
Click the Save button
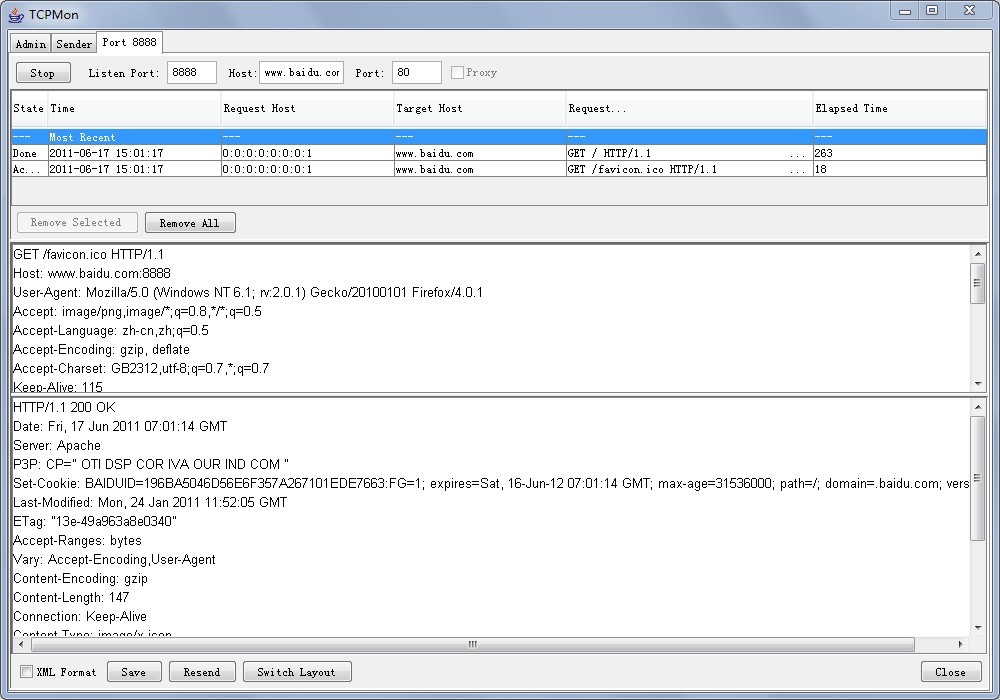(x=134, y=672)
